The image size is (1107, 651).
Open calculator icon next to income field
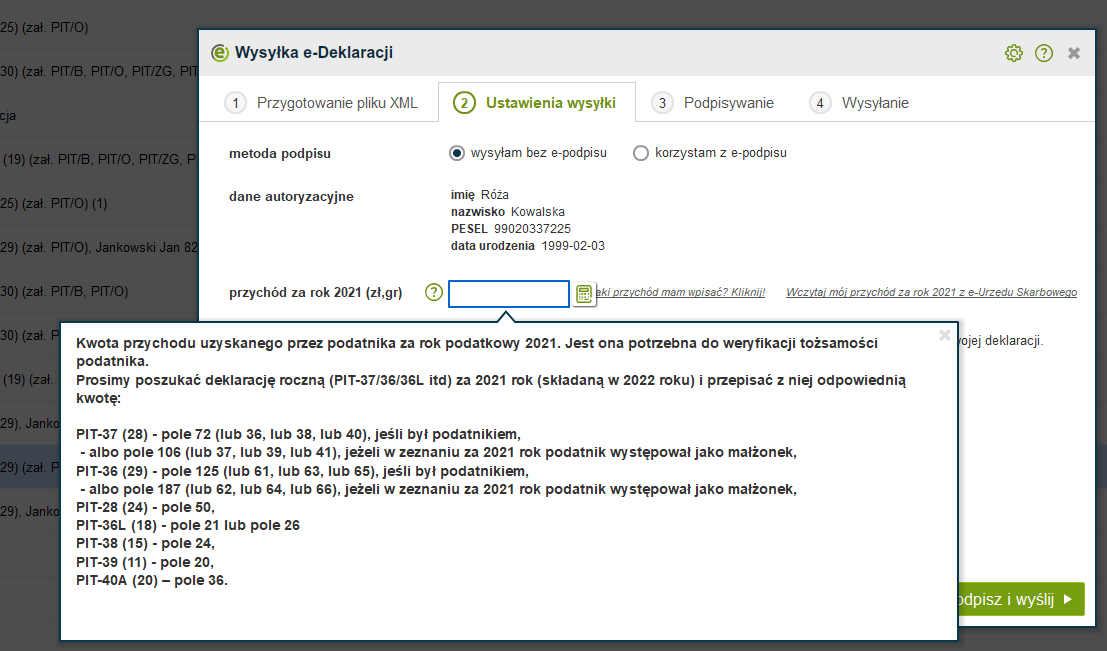pyautogui.click(x=584, y=294)
